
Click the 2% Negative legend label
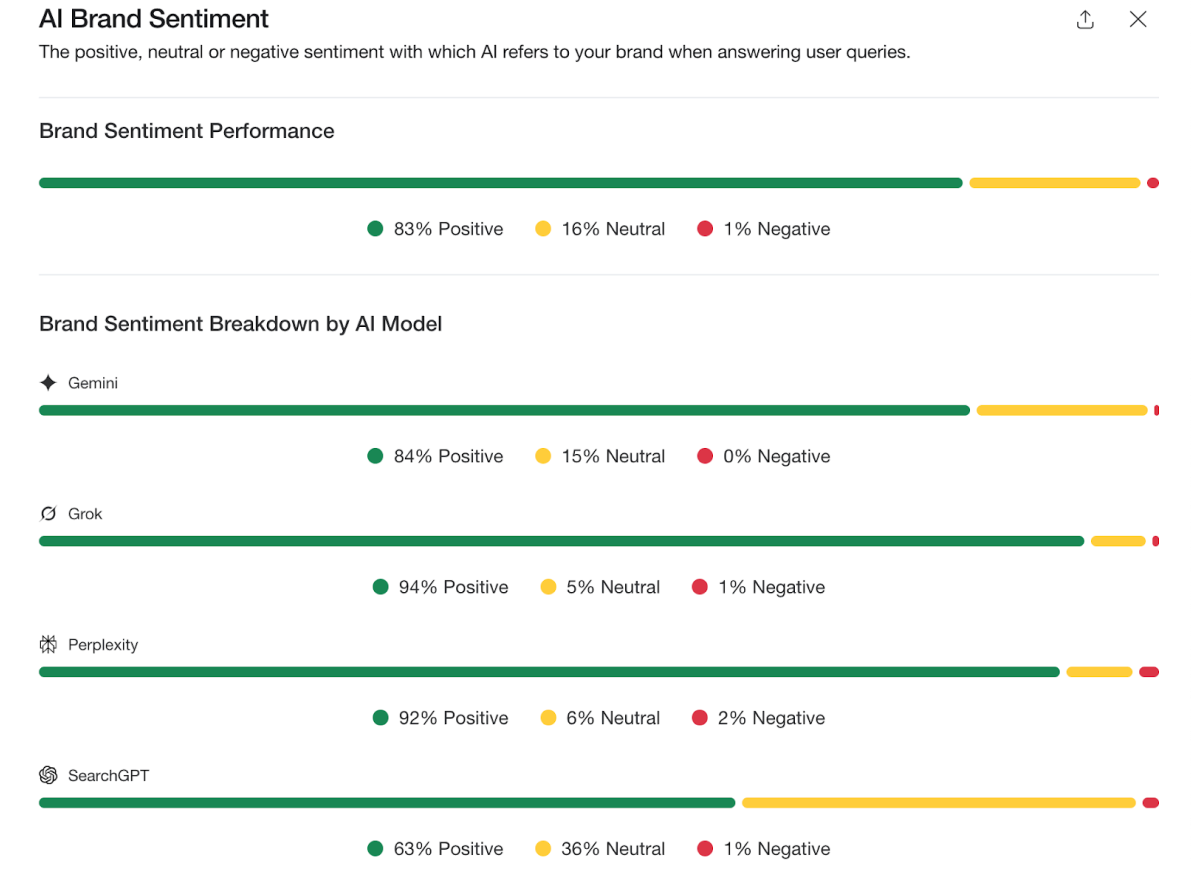click(x=771, y=718)
